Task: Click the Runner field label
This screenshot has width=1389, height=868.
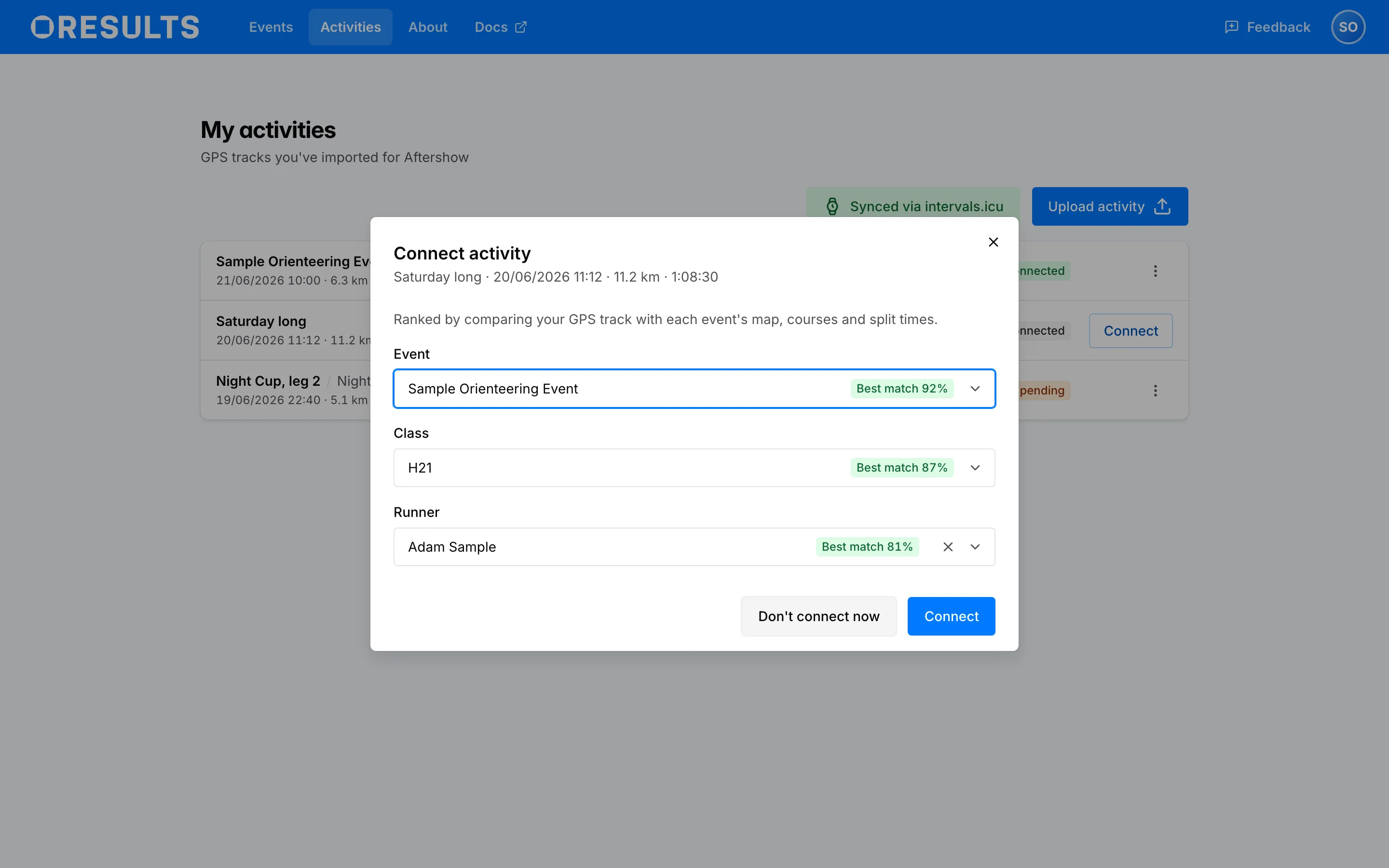Action: click(416, 512)
